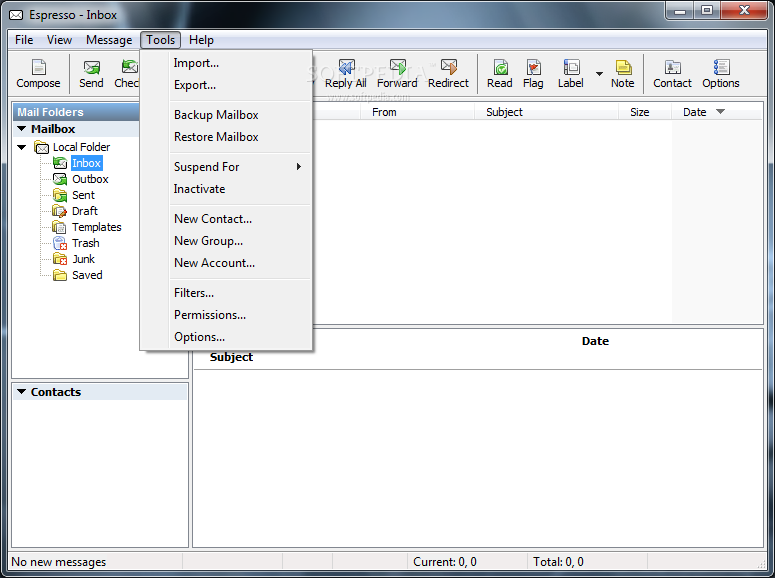Screen dimensions: 775x578
Task: Collapse the Local Folder tree arrow
Action: 21,147
